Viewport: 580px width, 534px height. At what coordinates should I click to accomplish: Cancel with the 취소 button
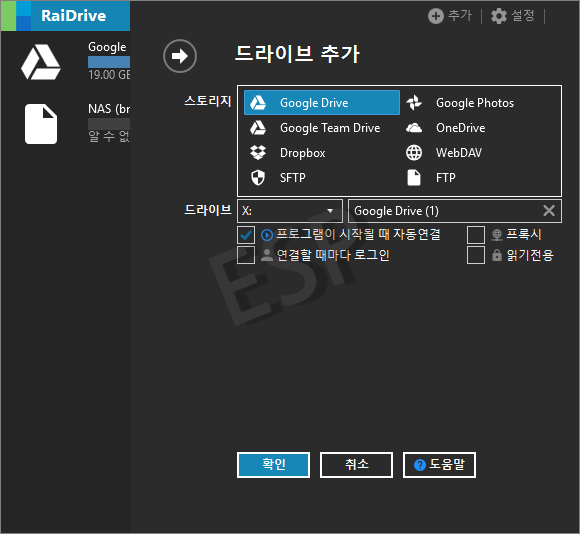click(356, 464)
